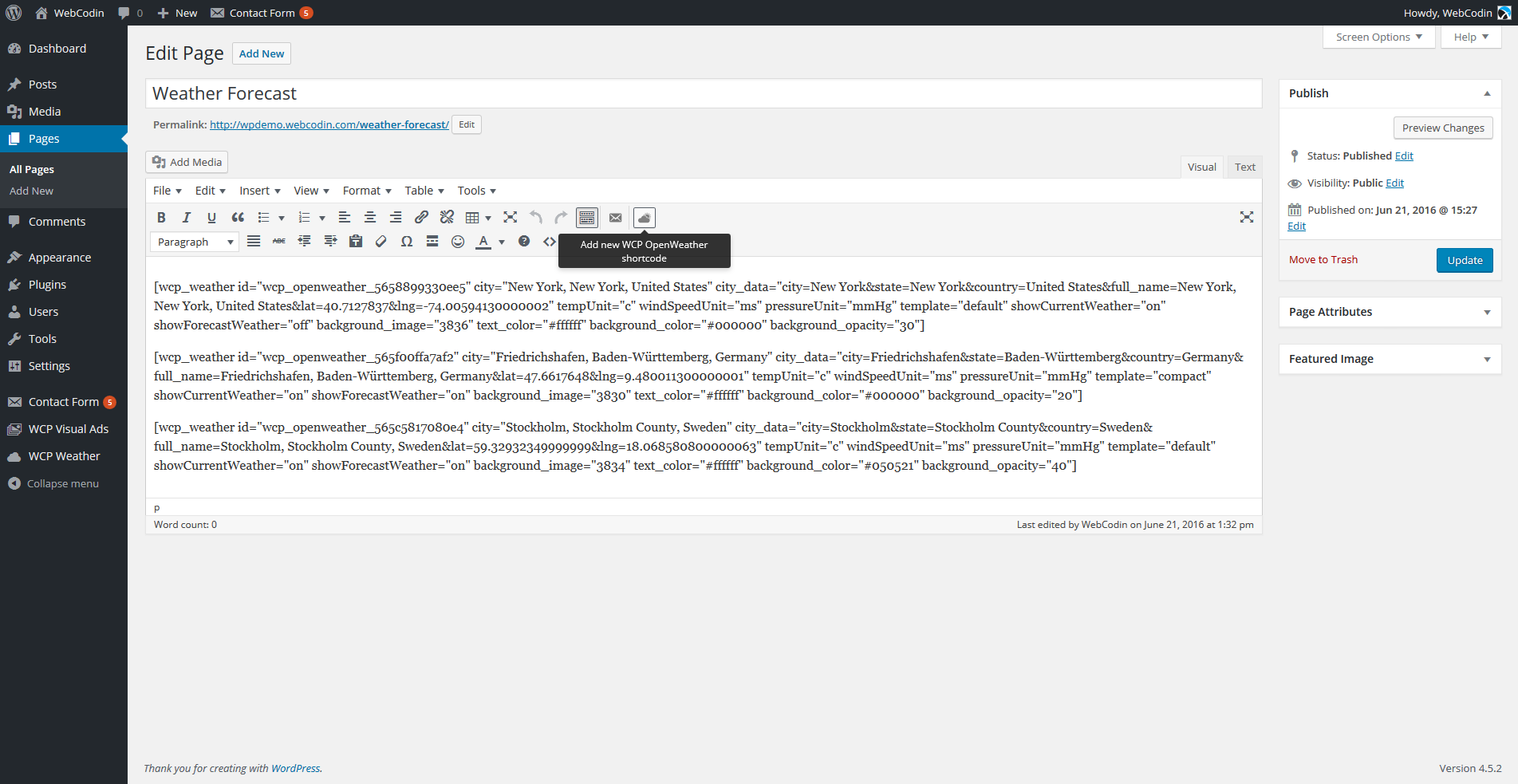
Task: Collapse the Publish panel
Action: [x=1487, y=93]
